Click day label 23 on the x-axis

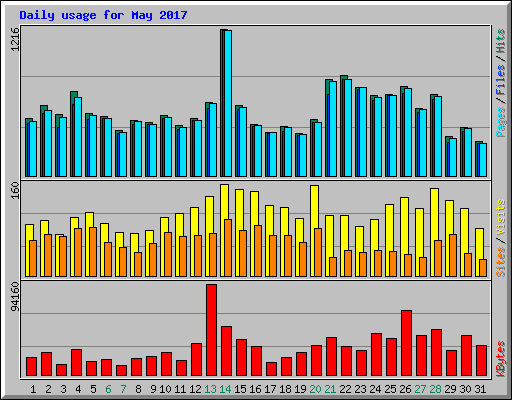click(x=360, y=389)
